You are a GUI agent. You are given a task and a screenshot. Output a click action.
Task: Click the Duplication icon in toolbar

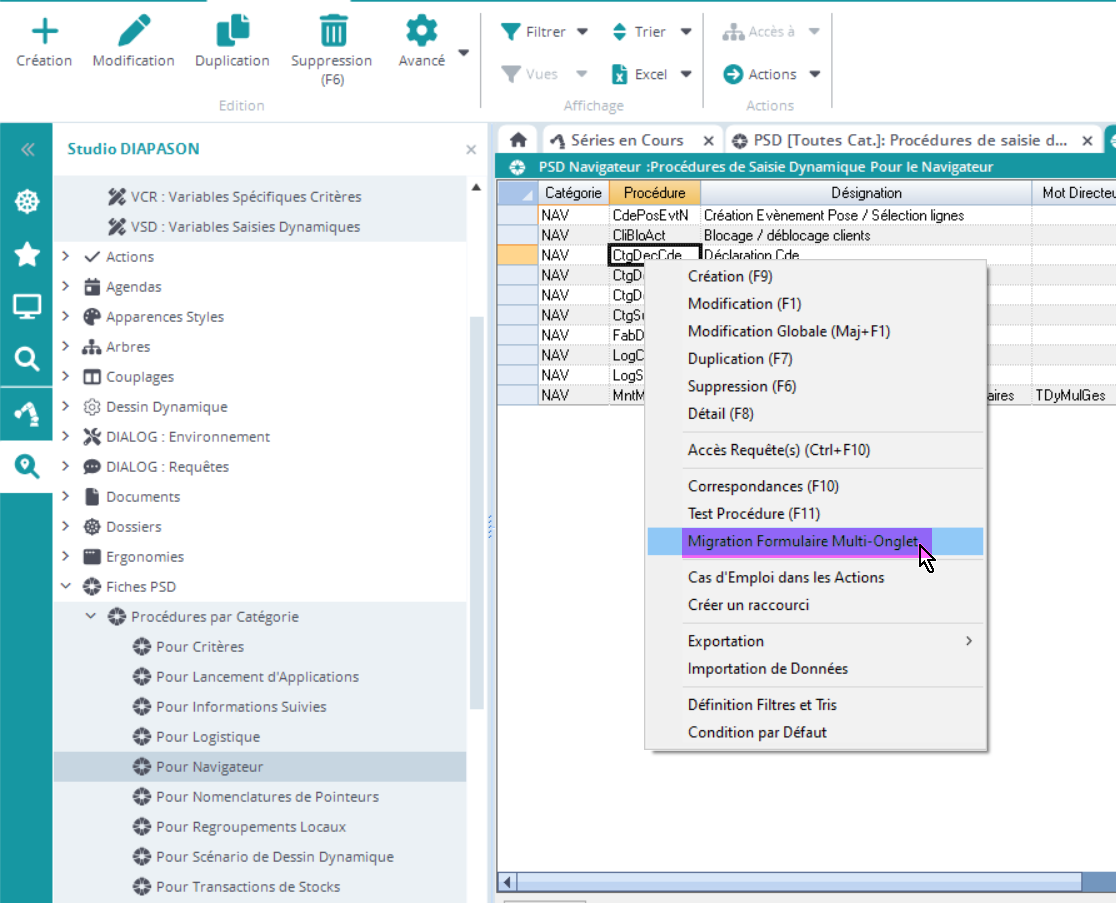pos(232,31)
